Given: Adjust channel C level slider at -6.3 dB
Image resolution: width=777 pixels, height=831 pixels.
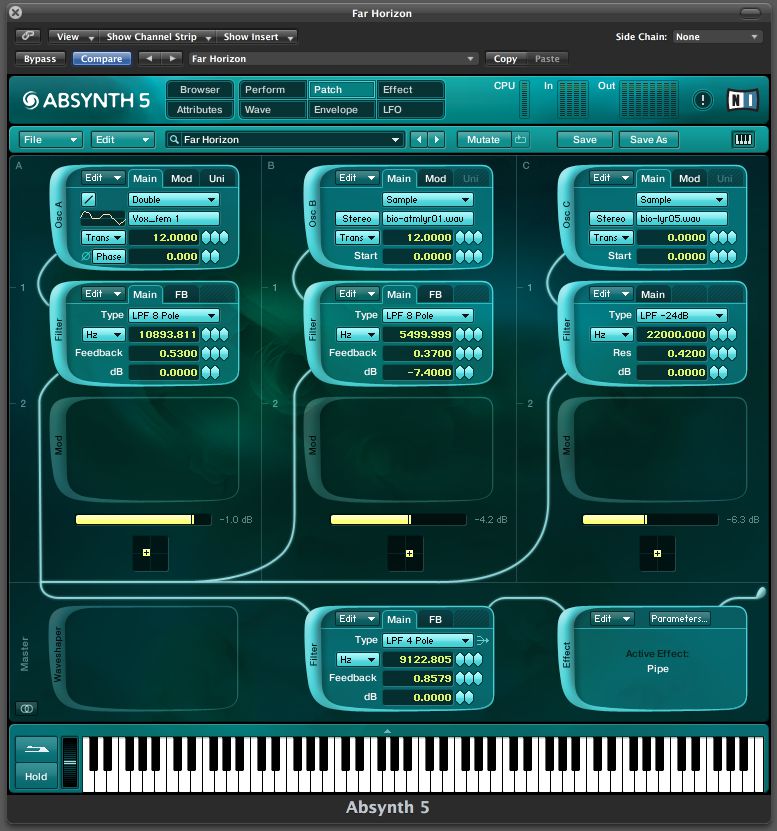Looking at the screenshot, I should (x=650, y=519).
